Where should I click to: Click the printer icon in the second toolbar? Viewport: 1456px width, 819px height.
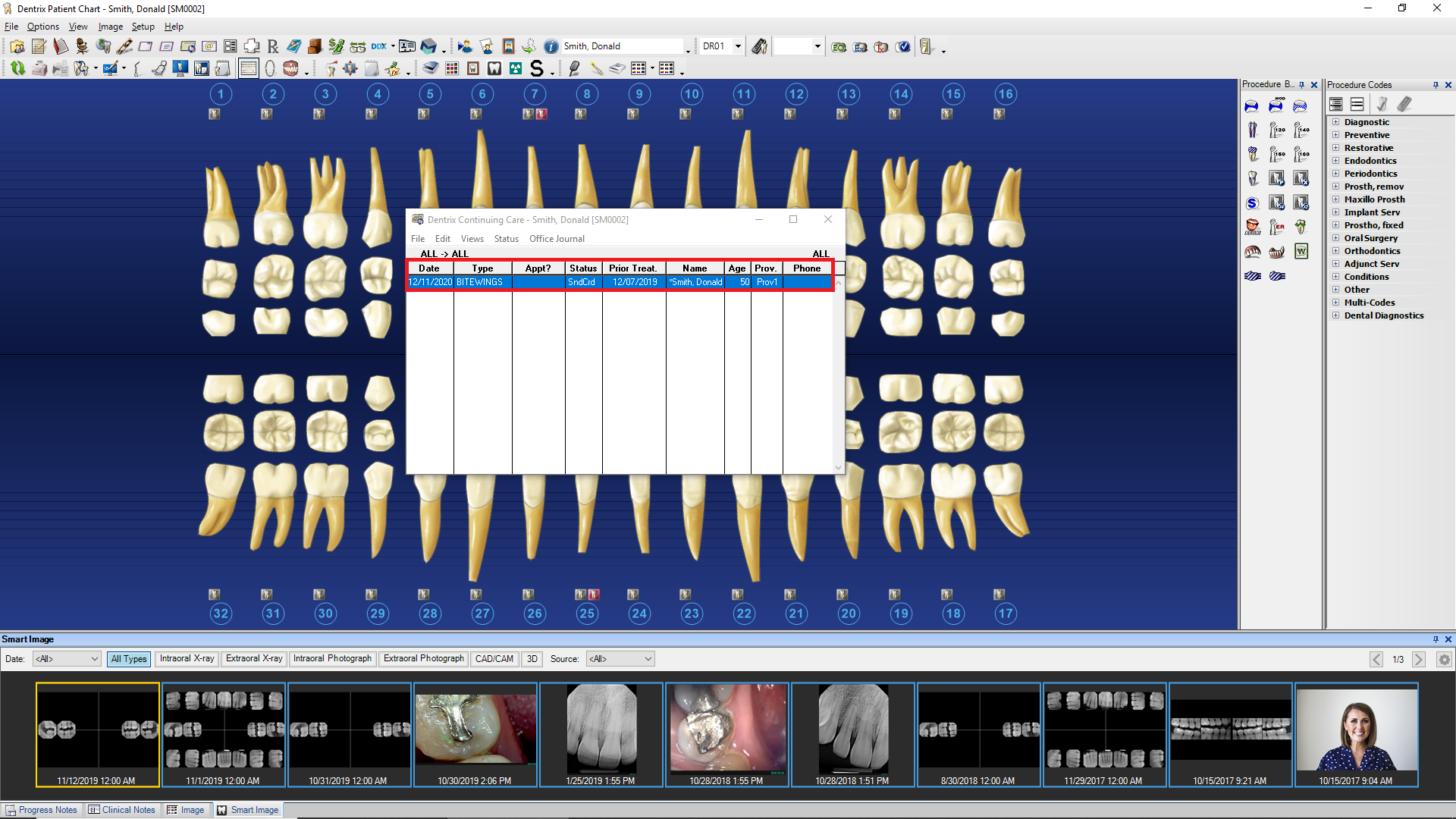pyautogui.click(x=39, y=69)
